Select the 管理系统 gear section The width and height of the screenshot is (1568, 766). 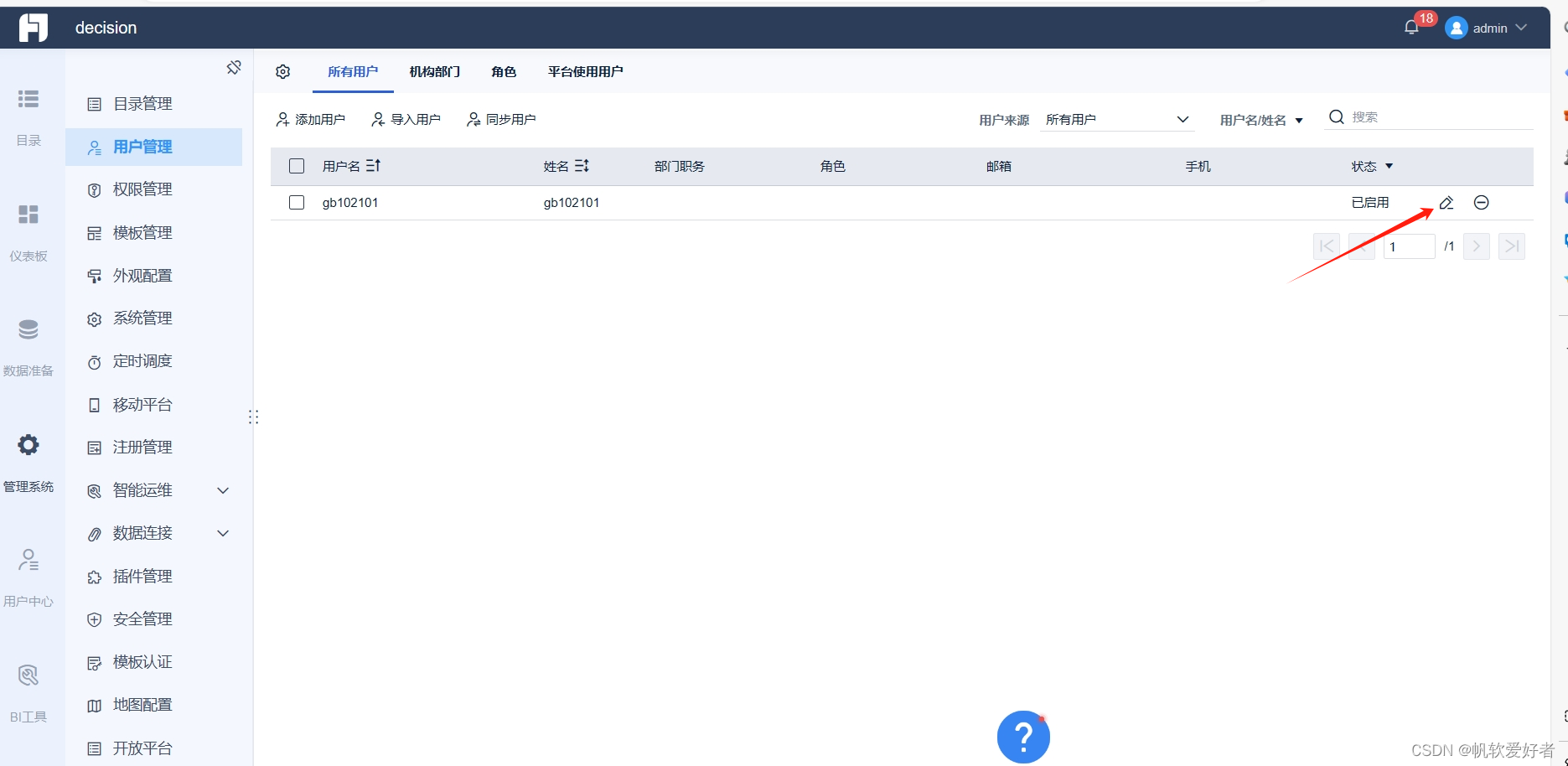(28, 463)
